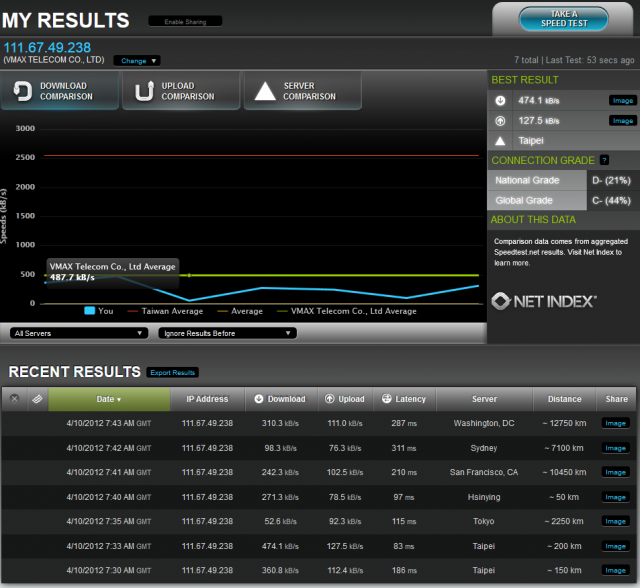Click the Export Results button
The width and height of the screenshot is (640, 588).
(172, 373)
